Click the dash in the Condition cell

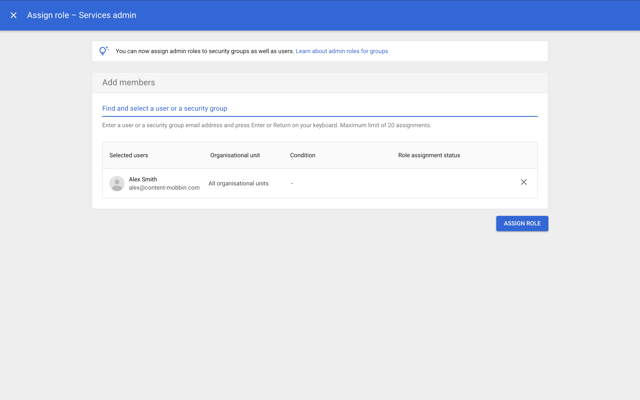291,184
